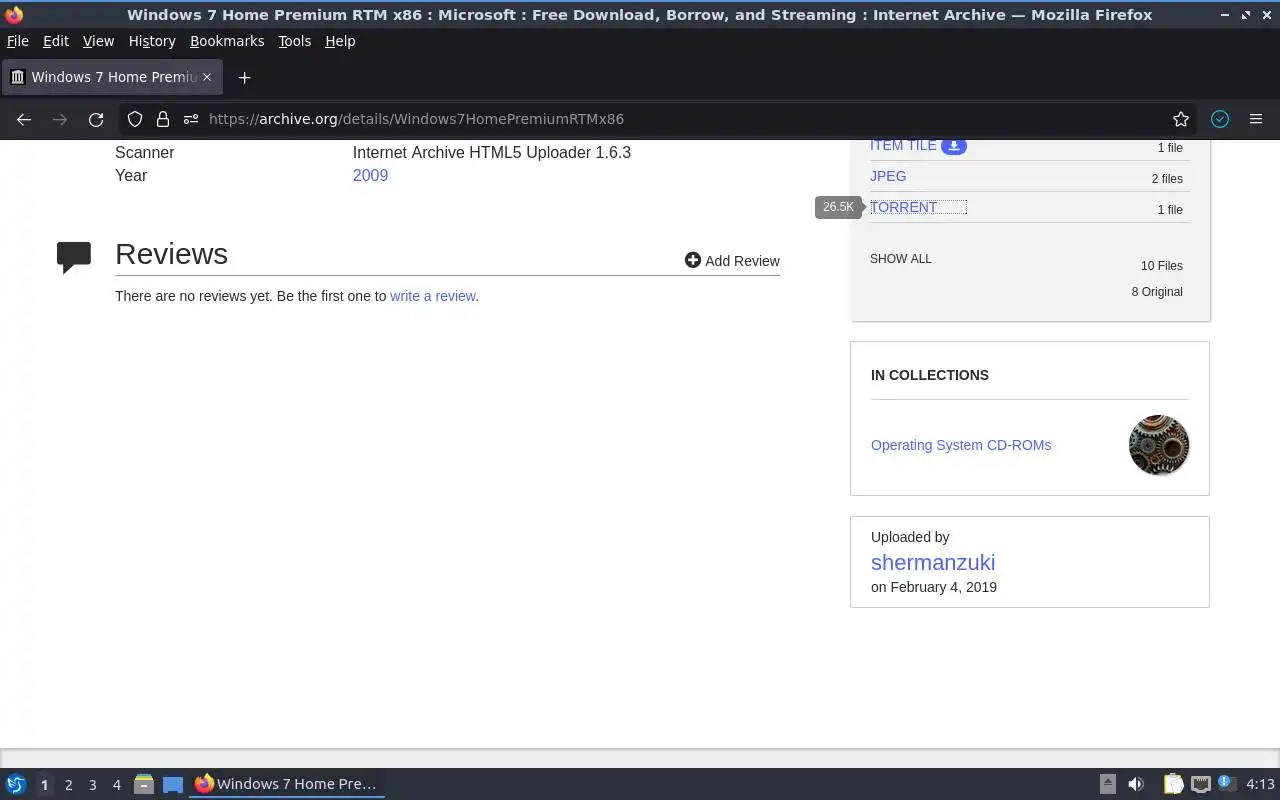Screen dimensions: 1280x800
Task: Open the File menu
Action: click(x=18, y=41)
